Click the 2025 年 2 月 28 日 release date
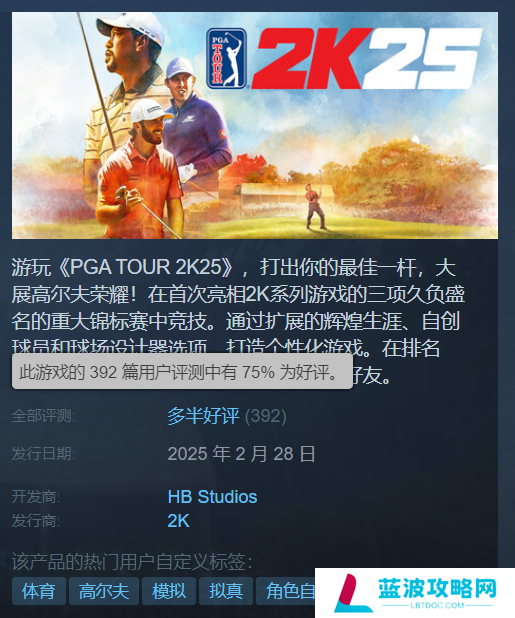Image resolution: width=515 pixels, height=618 pixels. (241, 454)
